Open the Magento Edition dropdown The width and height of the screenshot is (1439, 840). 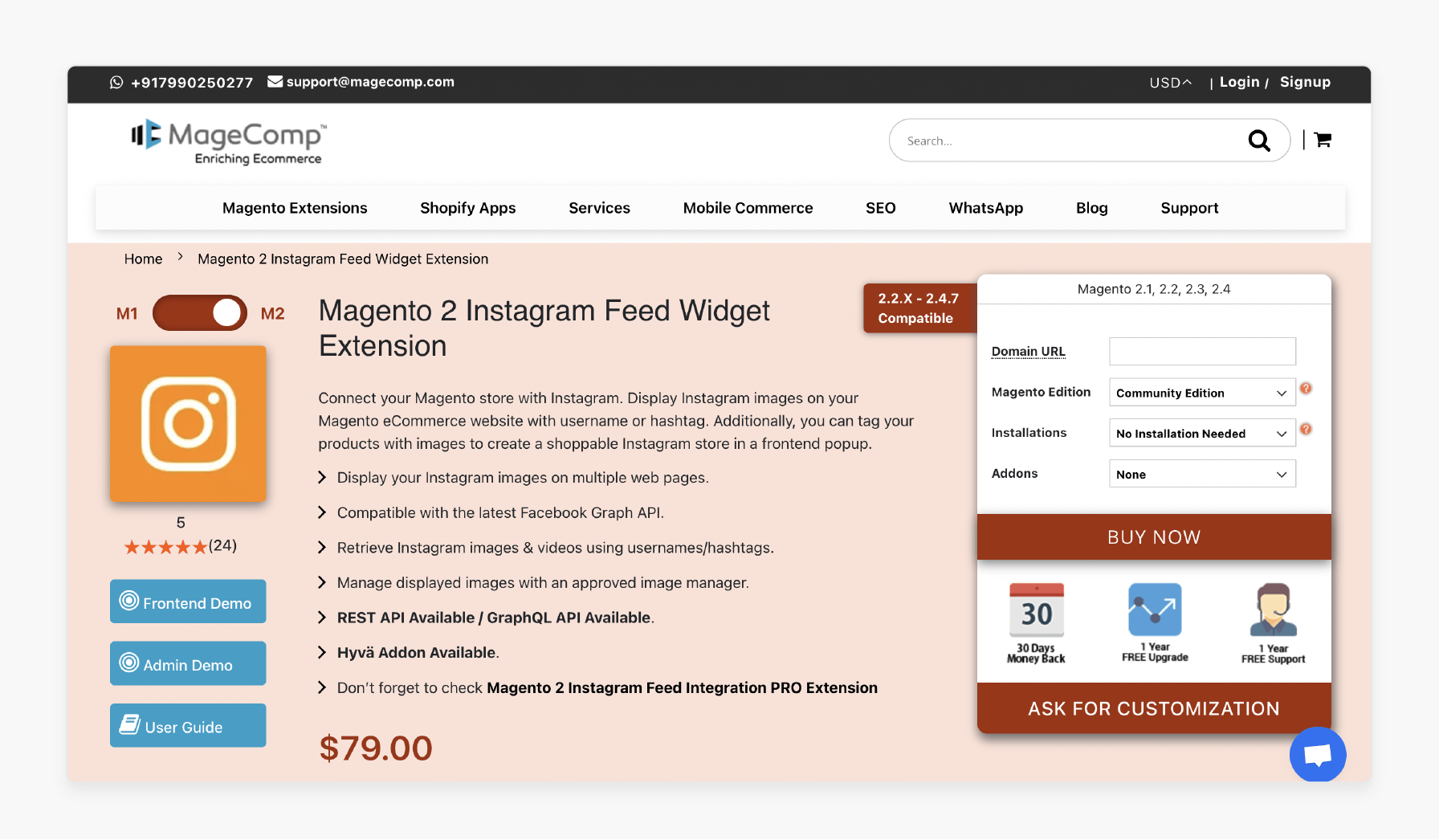[x=1202, y=393]
